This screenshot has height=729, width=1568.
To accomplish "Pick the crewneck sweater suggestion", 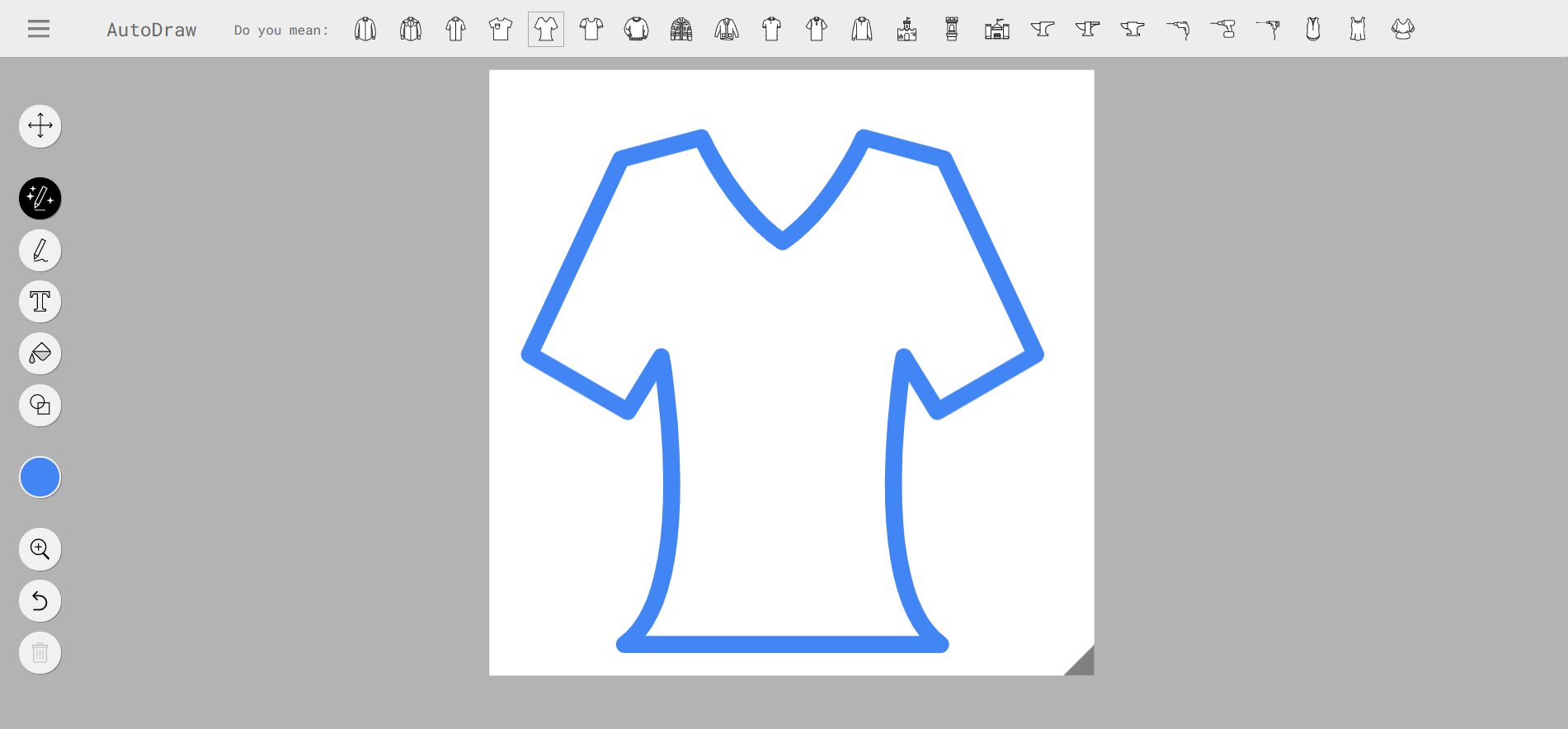I will [x=636, y=30].
